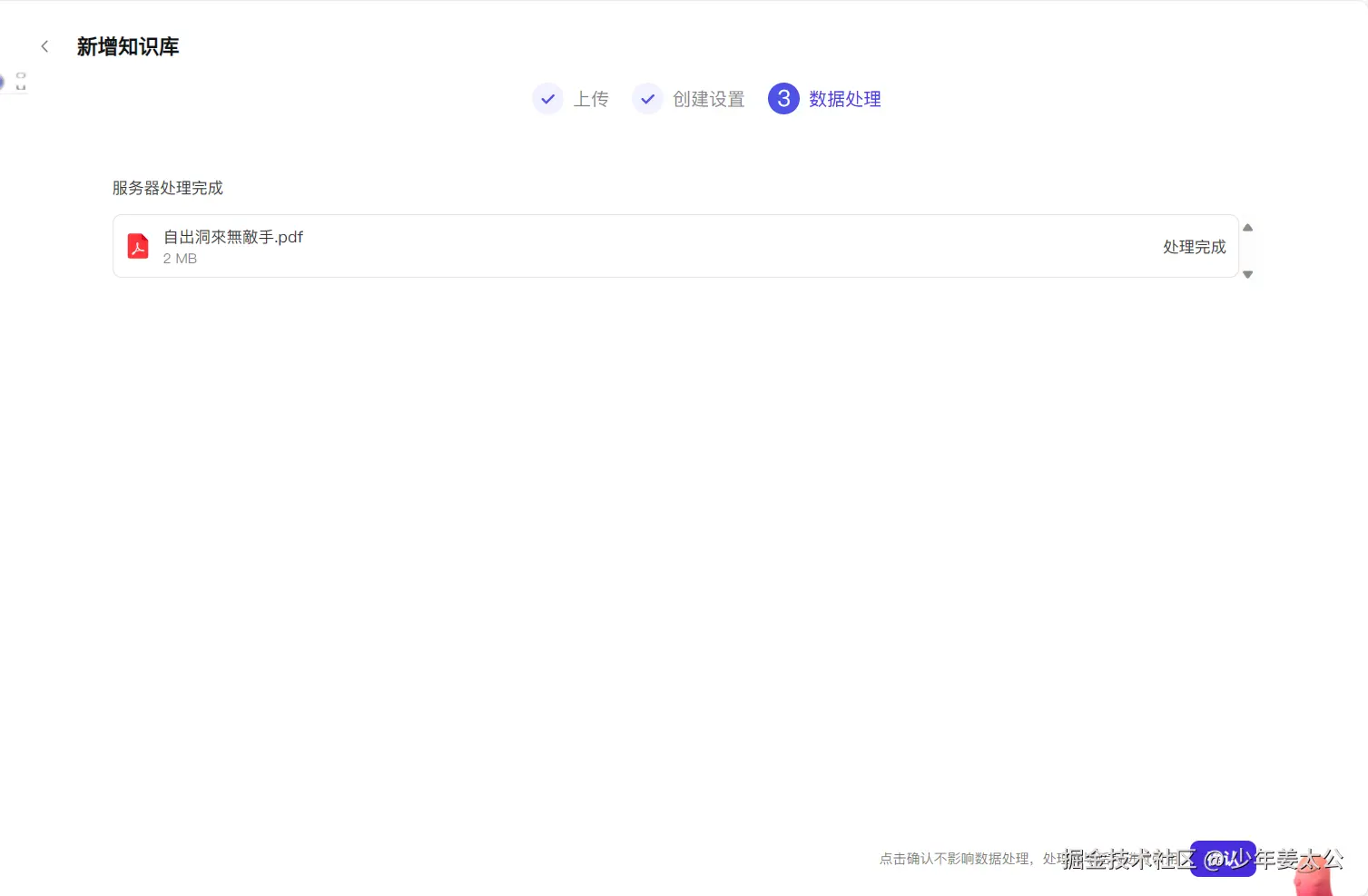Image resolution: width=1368 pixels, height=896 pixels.
Task: Click the file list scrollbar track
Action: tap(1247, 251)
